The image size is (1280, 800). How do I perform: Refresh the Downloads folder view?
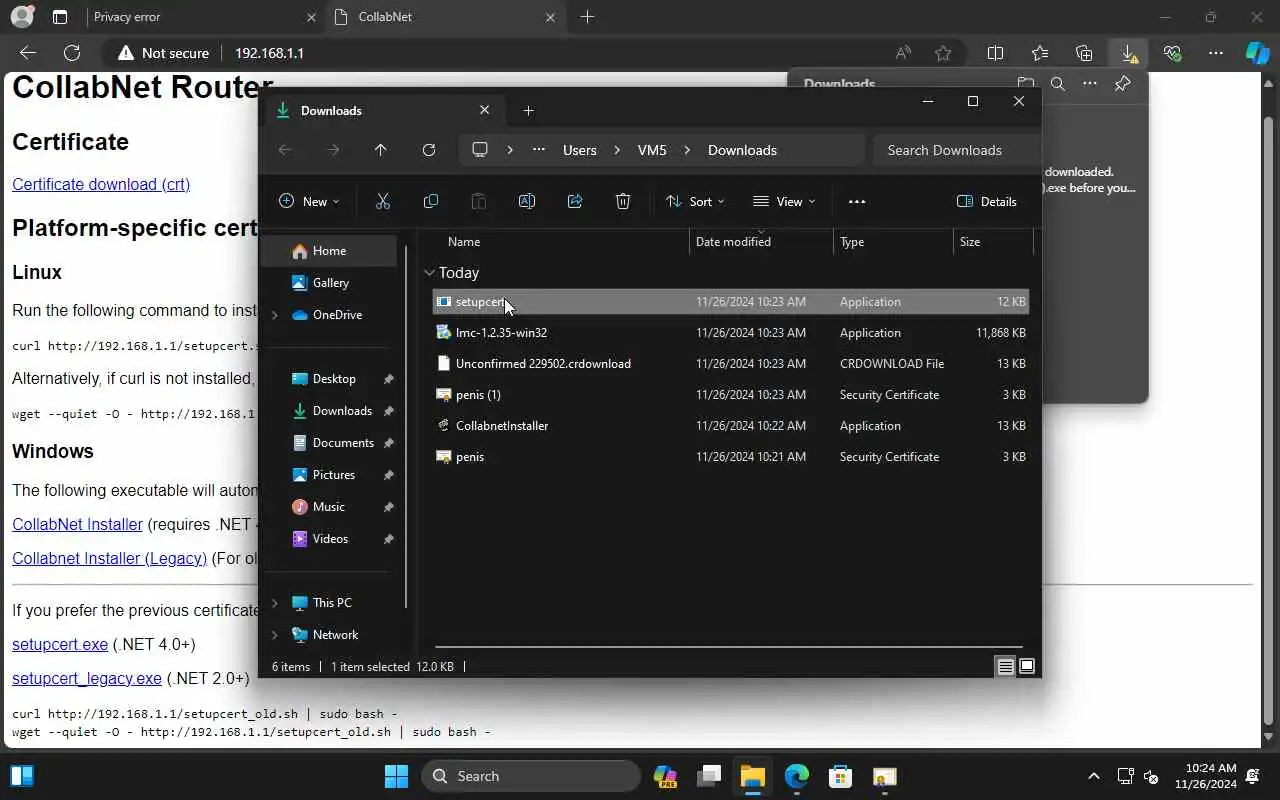point(429,150)
